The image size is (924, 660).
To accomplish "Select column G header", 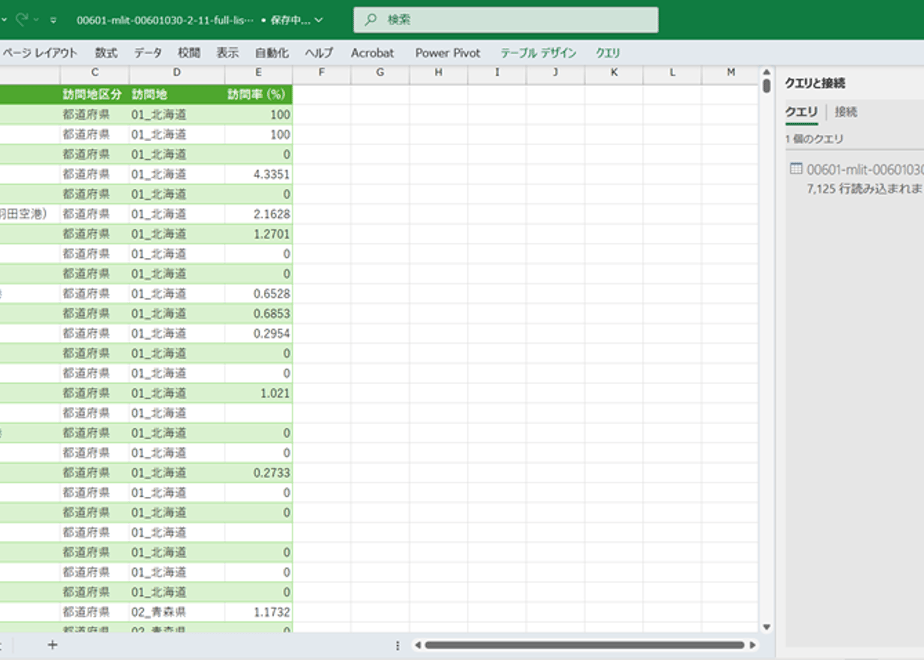I will coord(380,72).
